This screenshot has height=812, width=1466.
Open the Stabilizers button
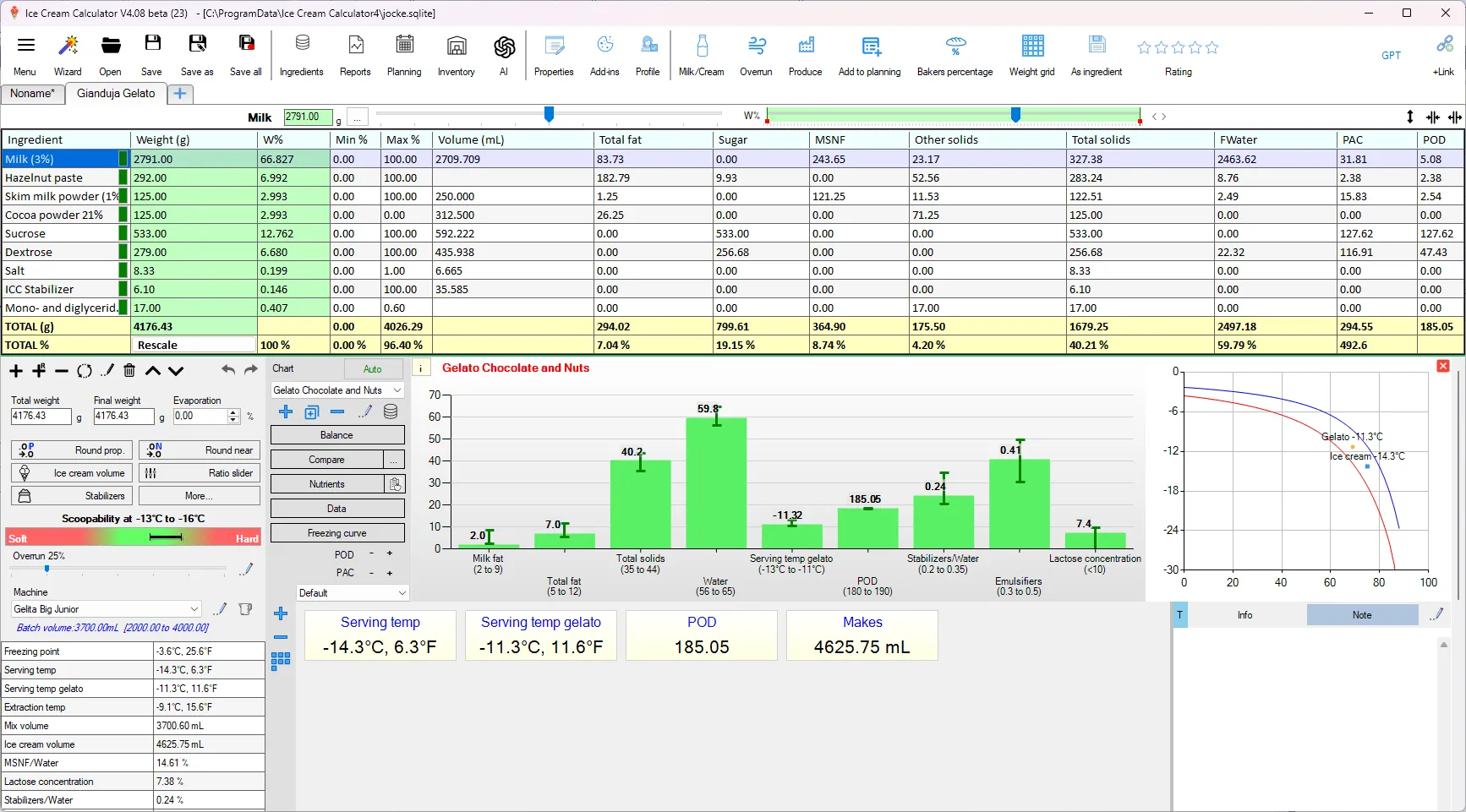[72, 496]
